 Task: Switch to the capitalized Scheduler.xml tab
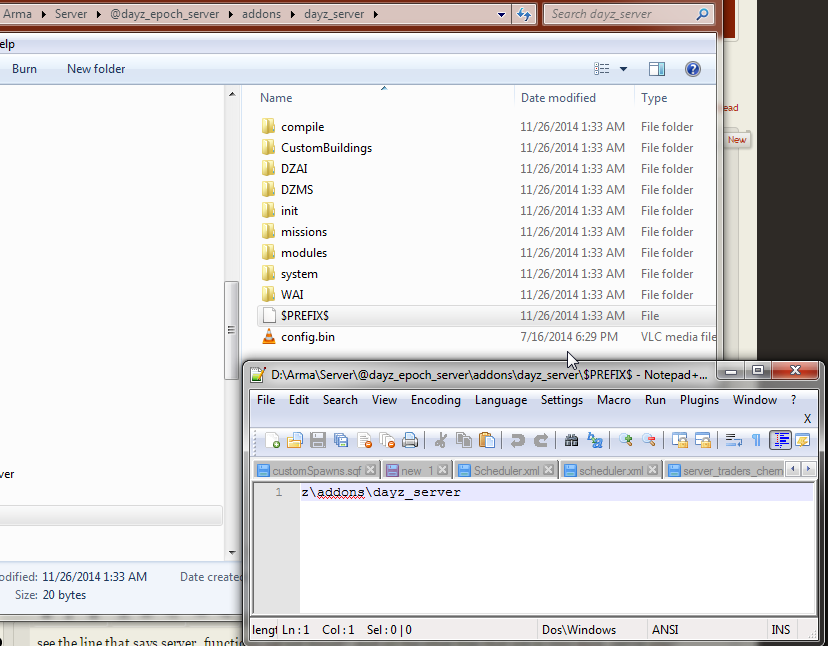[x=506, y=470]
